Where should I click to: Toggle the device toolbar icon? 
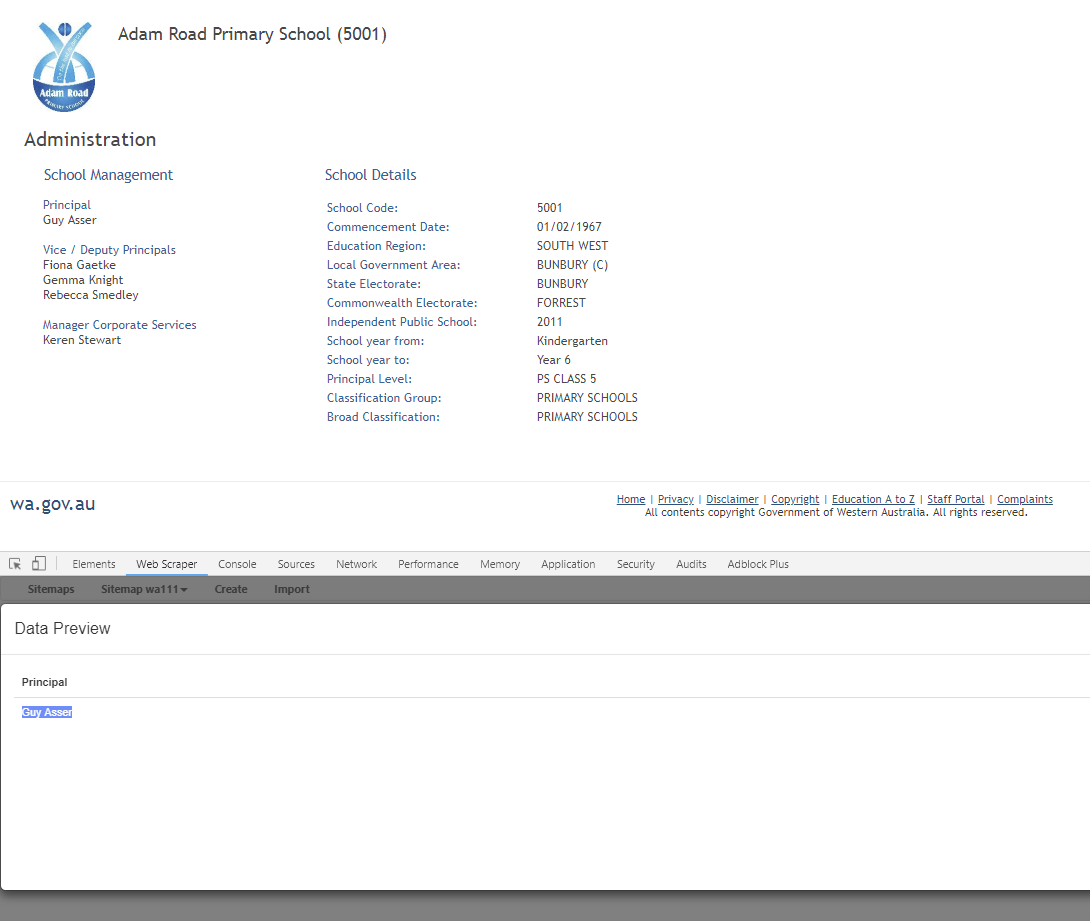(x=39, y=564)
